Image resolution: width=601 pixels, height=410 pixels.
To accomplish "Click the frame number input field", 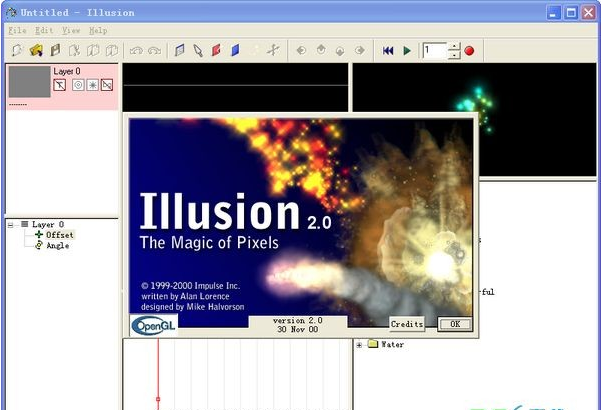I will pos(435,51).
